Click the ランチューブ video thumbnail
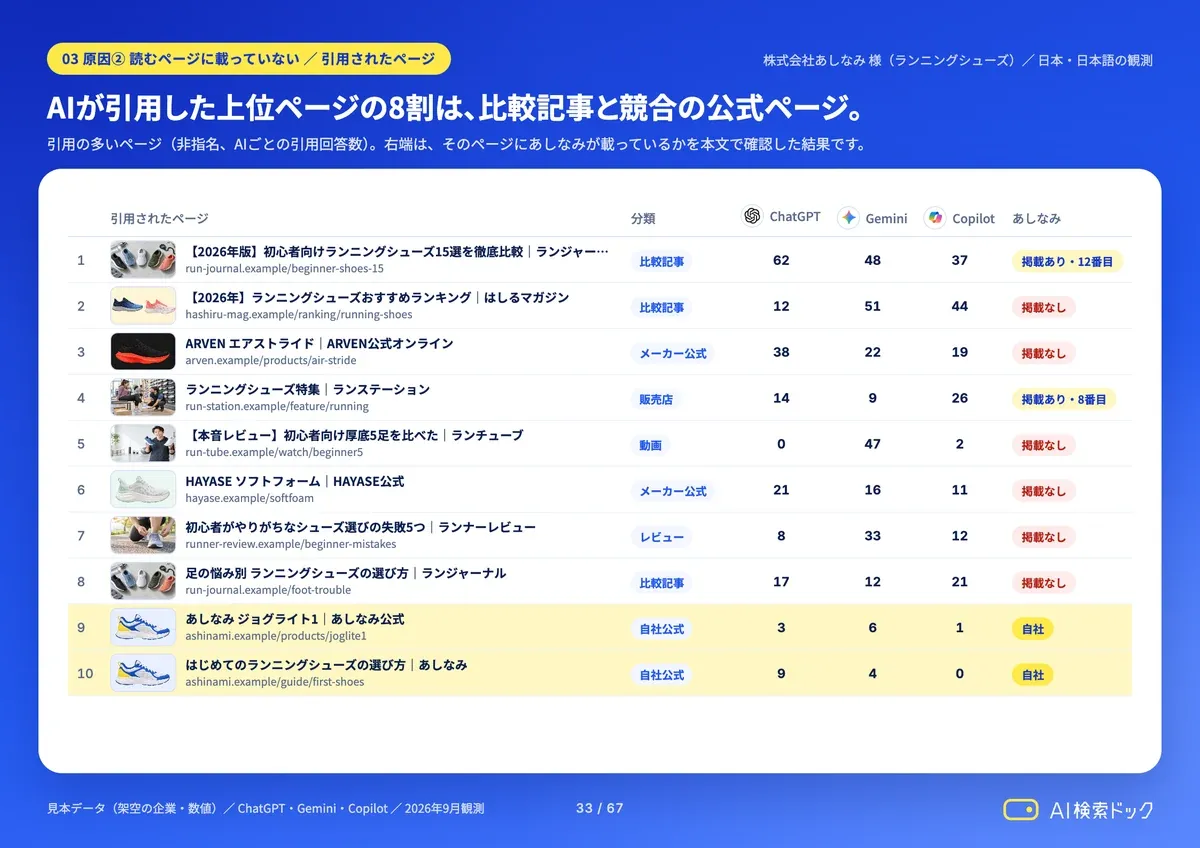 pos(143,444)
